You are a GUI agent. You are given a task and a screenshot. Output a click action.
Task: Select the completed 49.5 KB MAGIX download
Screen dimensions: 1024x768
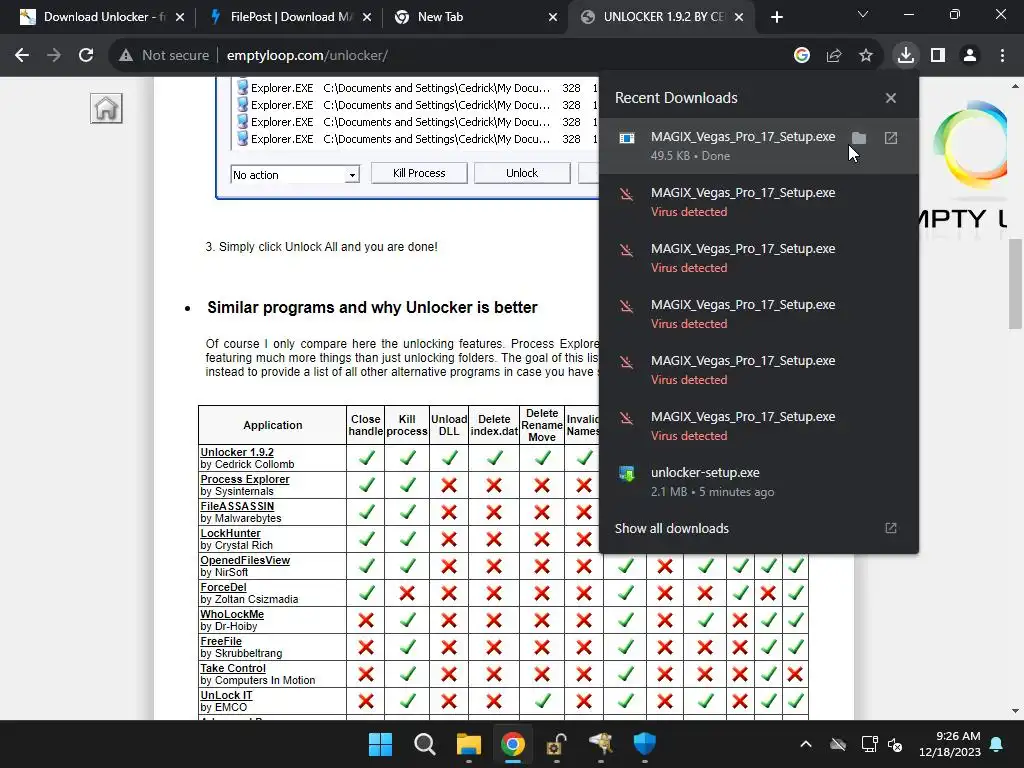(759, 146)
